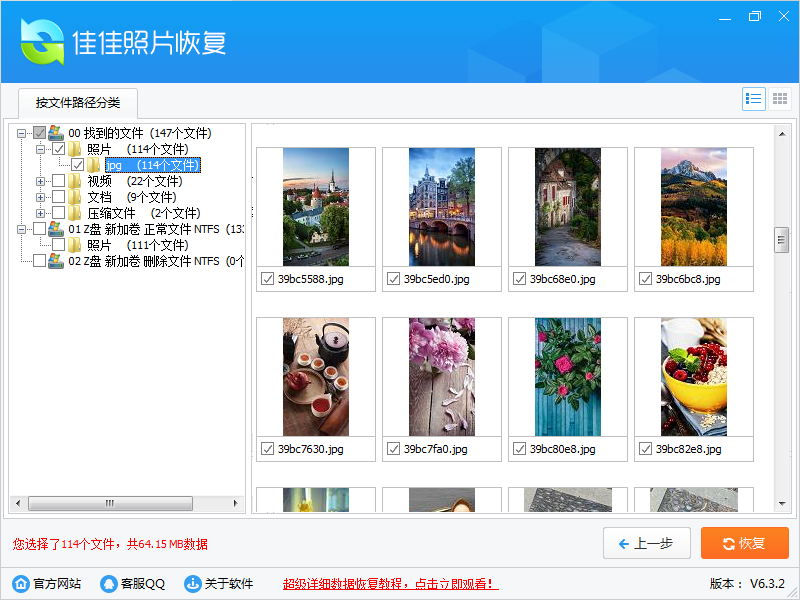Click the 客服QQ icon
This screenshot has width=800, height=600.
[x=109, y=584]
